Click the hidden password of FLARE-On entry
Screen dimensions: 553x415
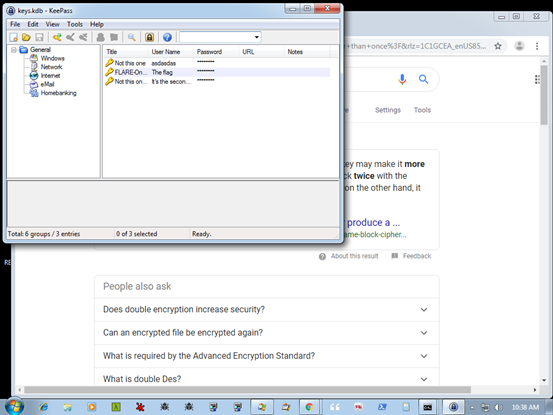coord(206,71)
